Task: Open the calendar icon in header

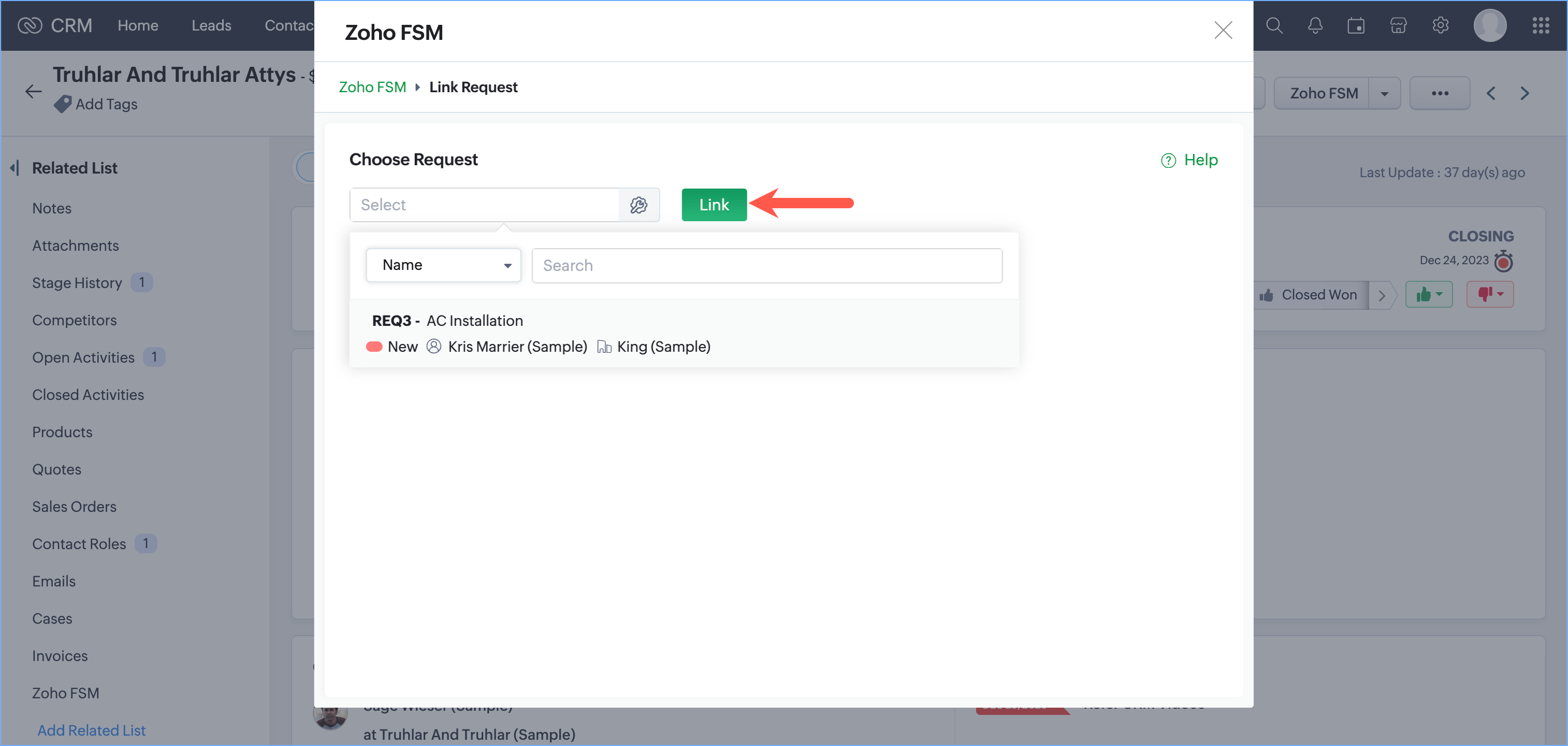Action: pyautogui.click(x=1356, y=25)
